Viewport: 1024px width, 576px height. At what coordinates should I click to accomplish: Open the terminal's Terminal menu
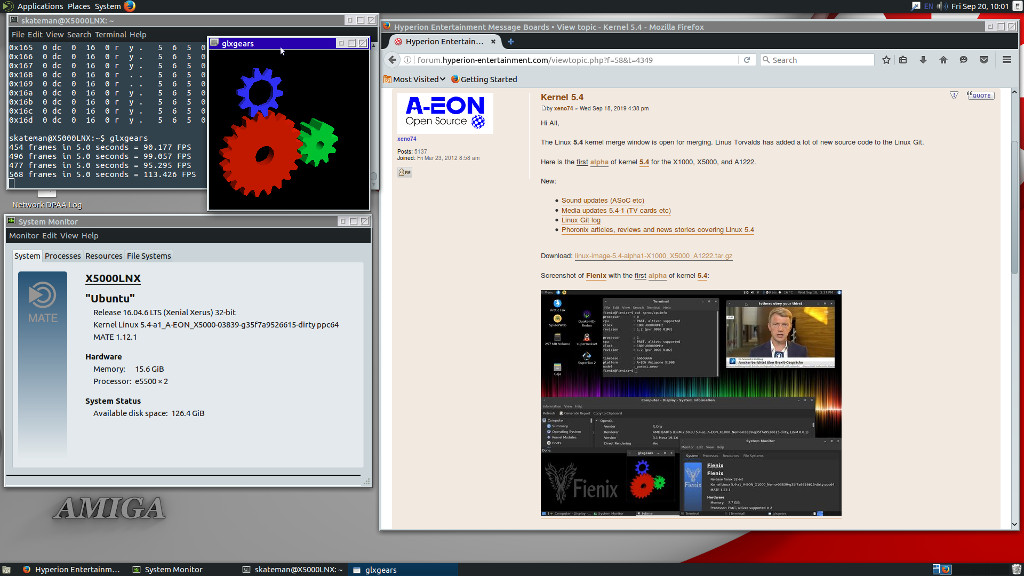tap(110, 35)
